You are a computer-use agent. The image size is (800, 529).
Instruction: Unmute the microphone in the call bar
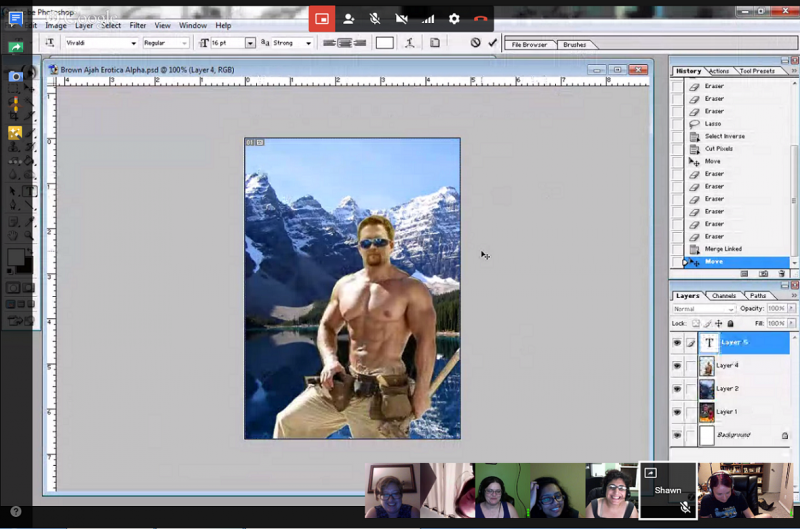375,18
